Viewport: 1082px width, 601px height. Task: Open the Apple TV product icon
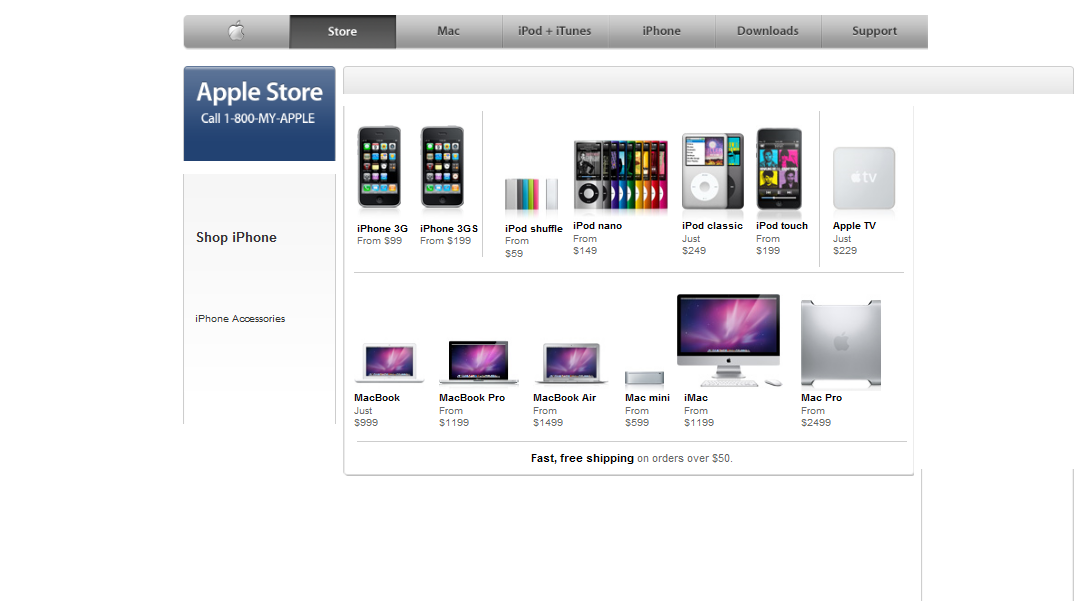click(x=862, y=177)
